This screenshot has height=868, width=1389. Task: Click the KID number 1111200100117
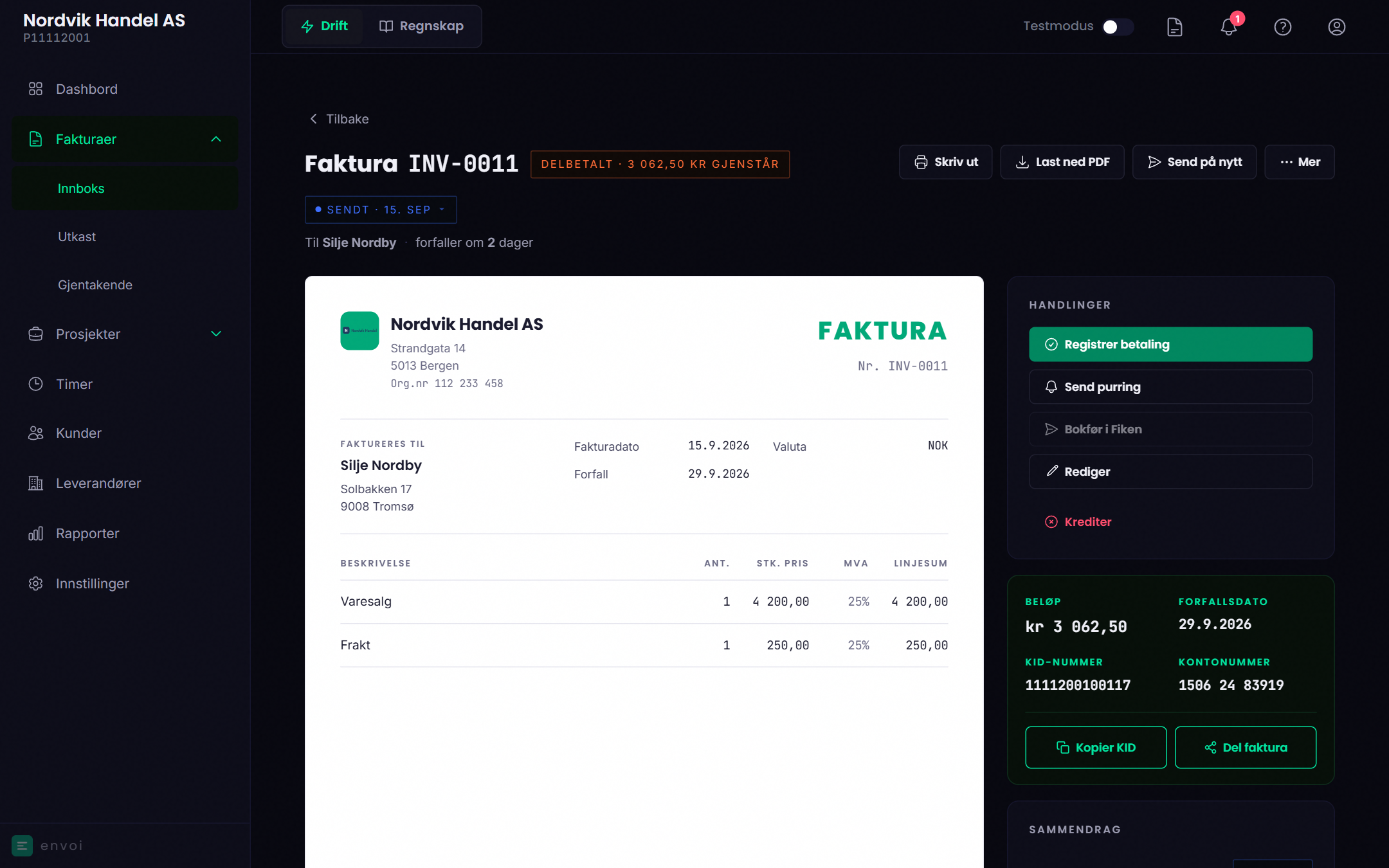click(x=1078, y=685)
